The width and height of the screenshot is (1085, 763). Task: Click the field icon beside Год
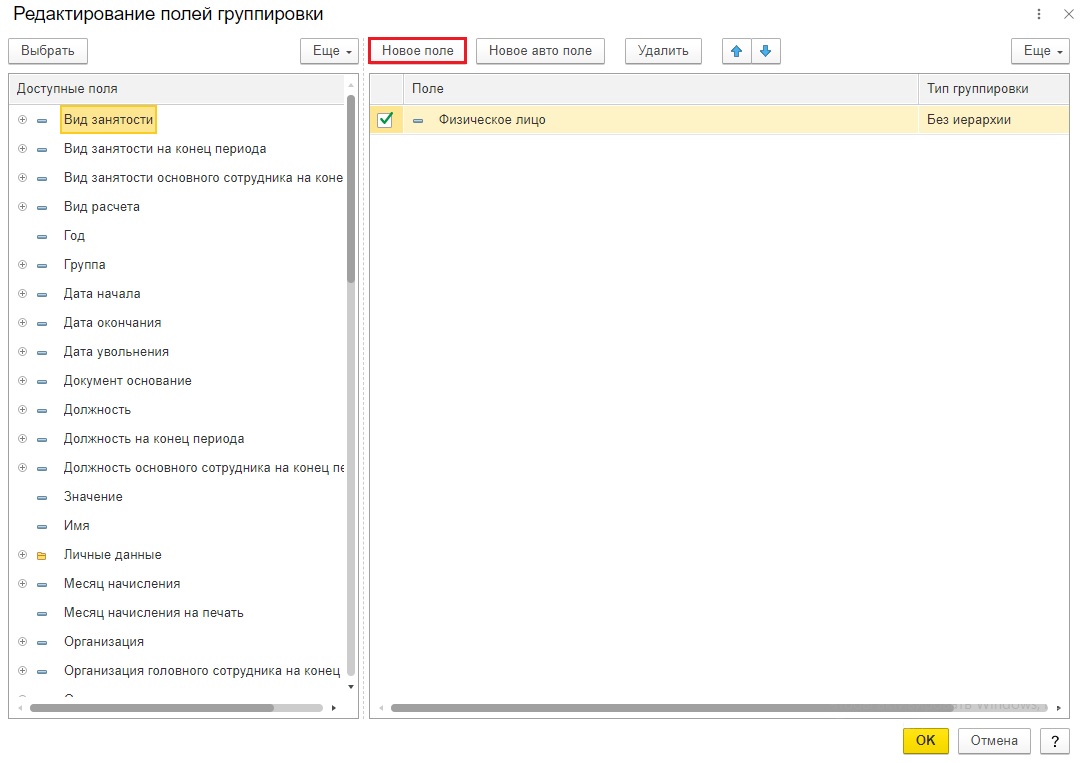coord(42,237)
